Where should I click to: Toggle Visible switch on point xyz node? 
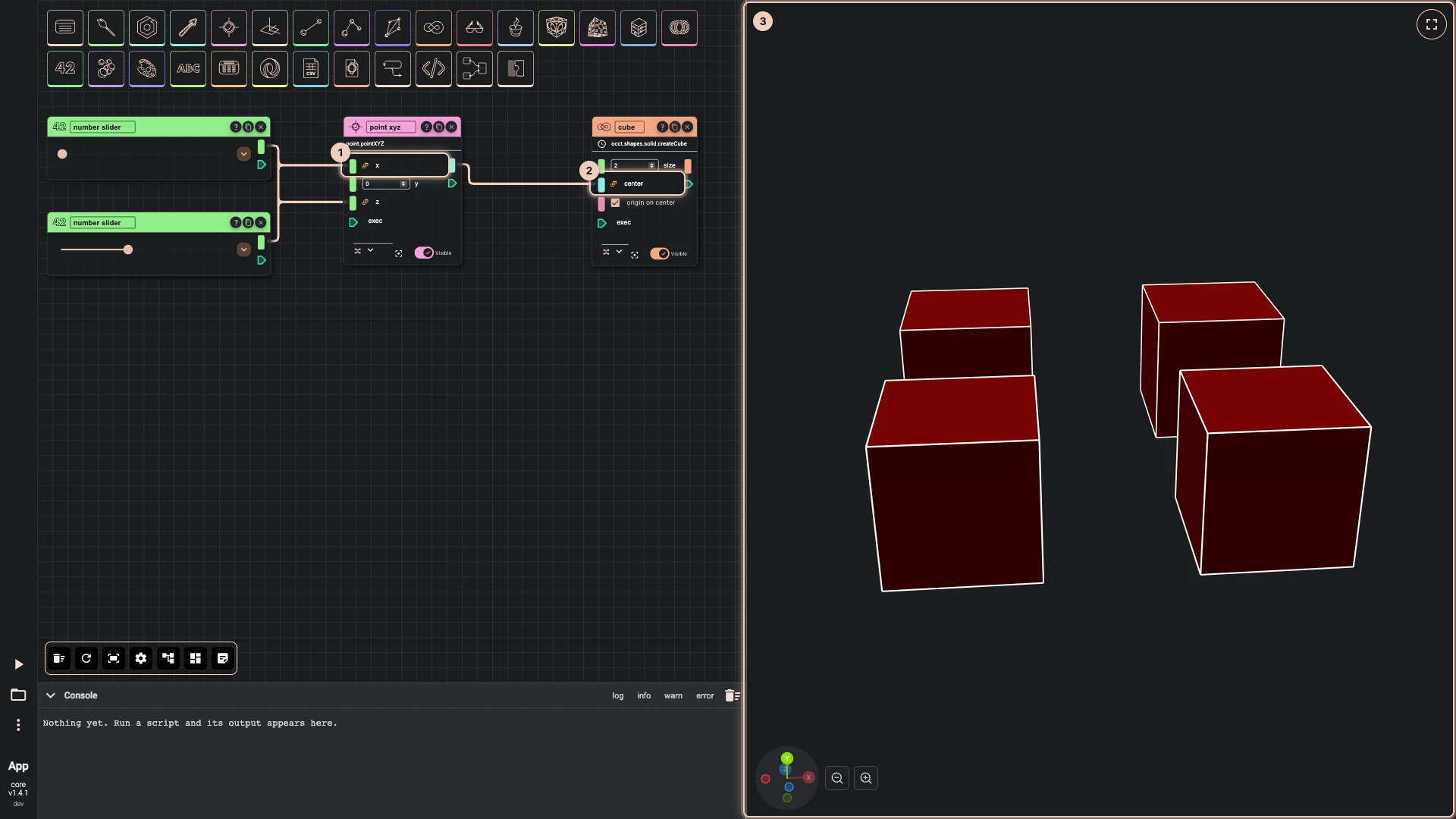424,253
